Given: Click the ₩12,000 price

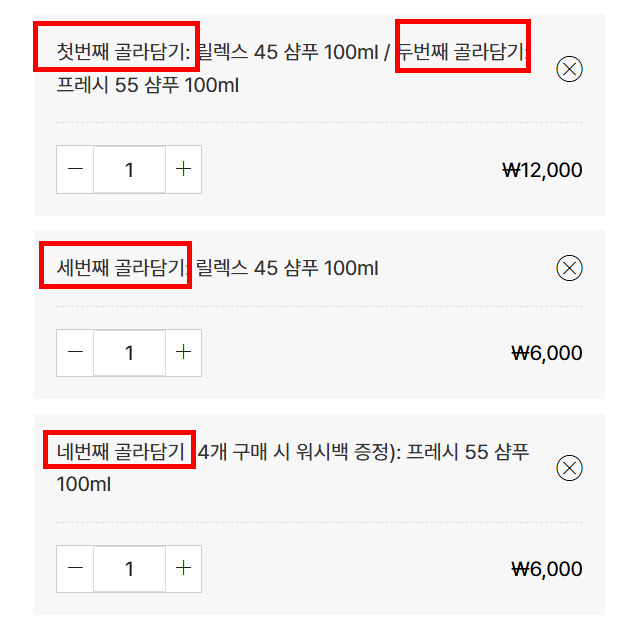Looking at the screenshot, I should click(542, 170).
